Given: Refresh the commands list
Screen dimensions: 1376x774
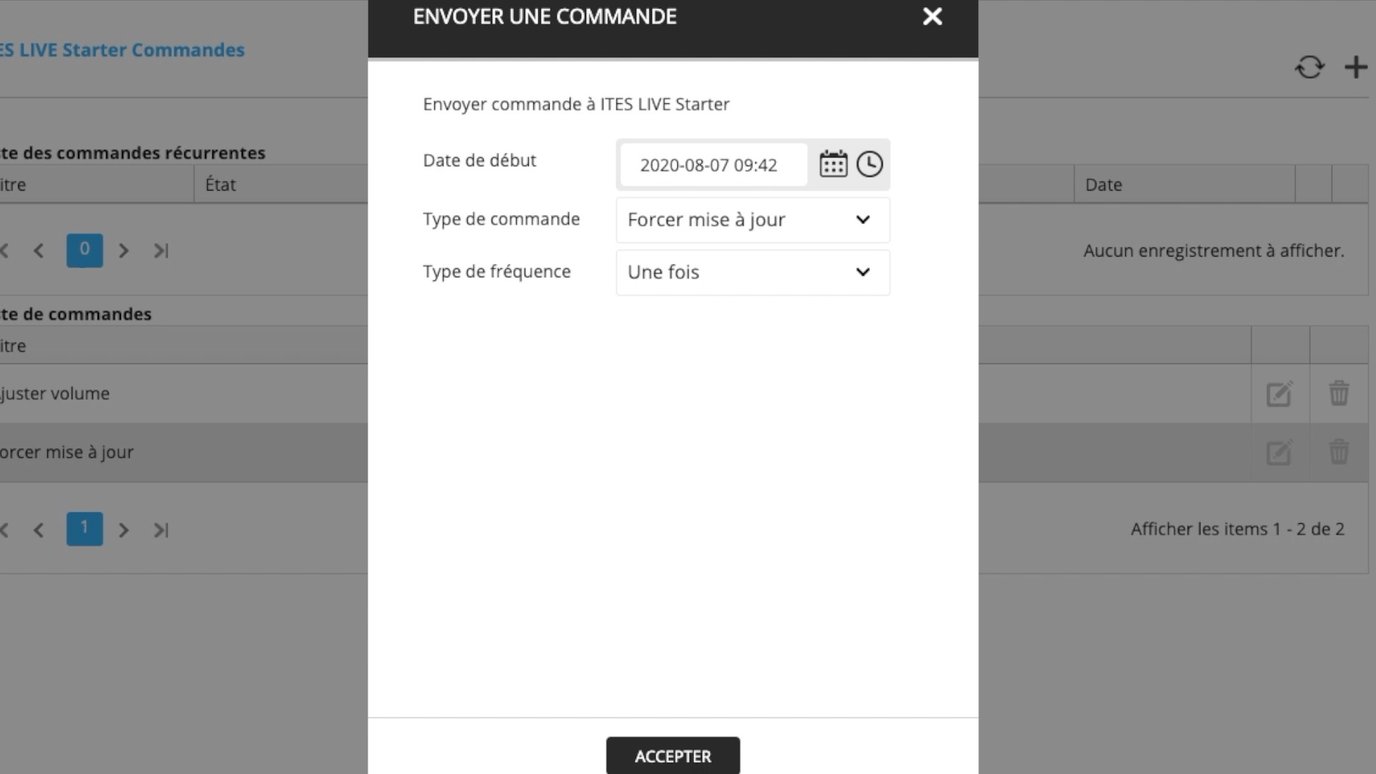Looking at the screenshot, I should pyautogui.click(x=1309, y=66).
